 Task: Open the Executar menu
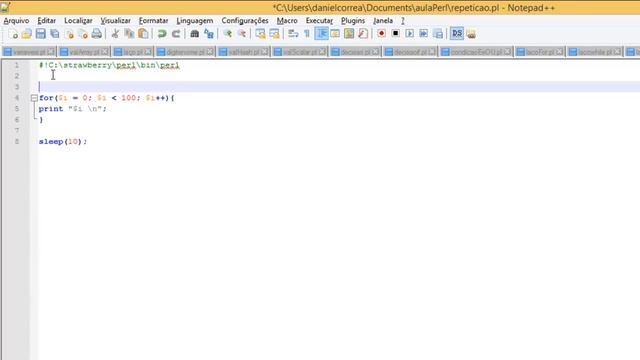tap(319, 20)
